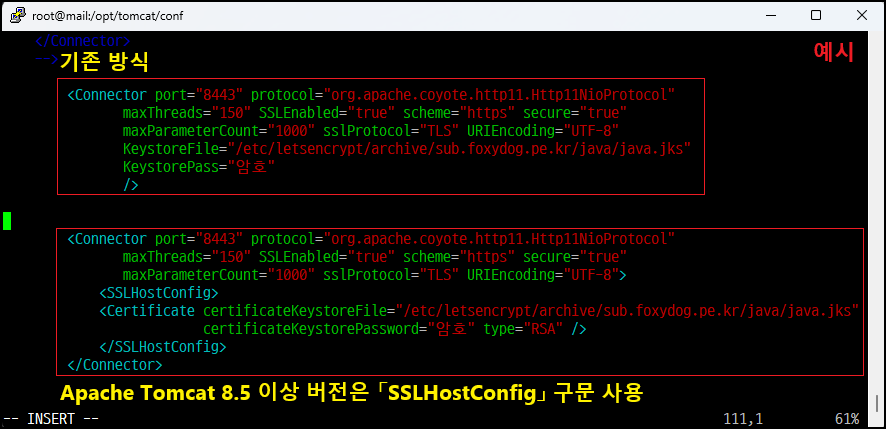The image size is (886, 429).
Task: Click the <Certificate tag name
Action: click(x=147, y=310)
